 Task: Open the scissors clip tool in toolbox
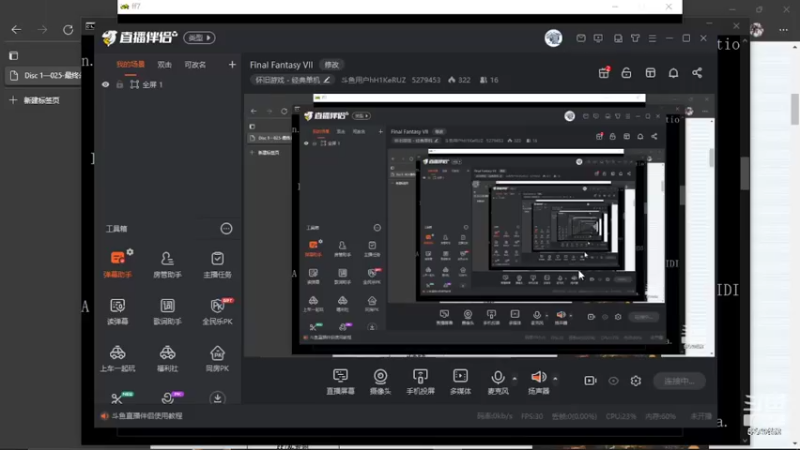point(117,398)
